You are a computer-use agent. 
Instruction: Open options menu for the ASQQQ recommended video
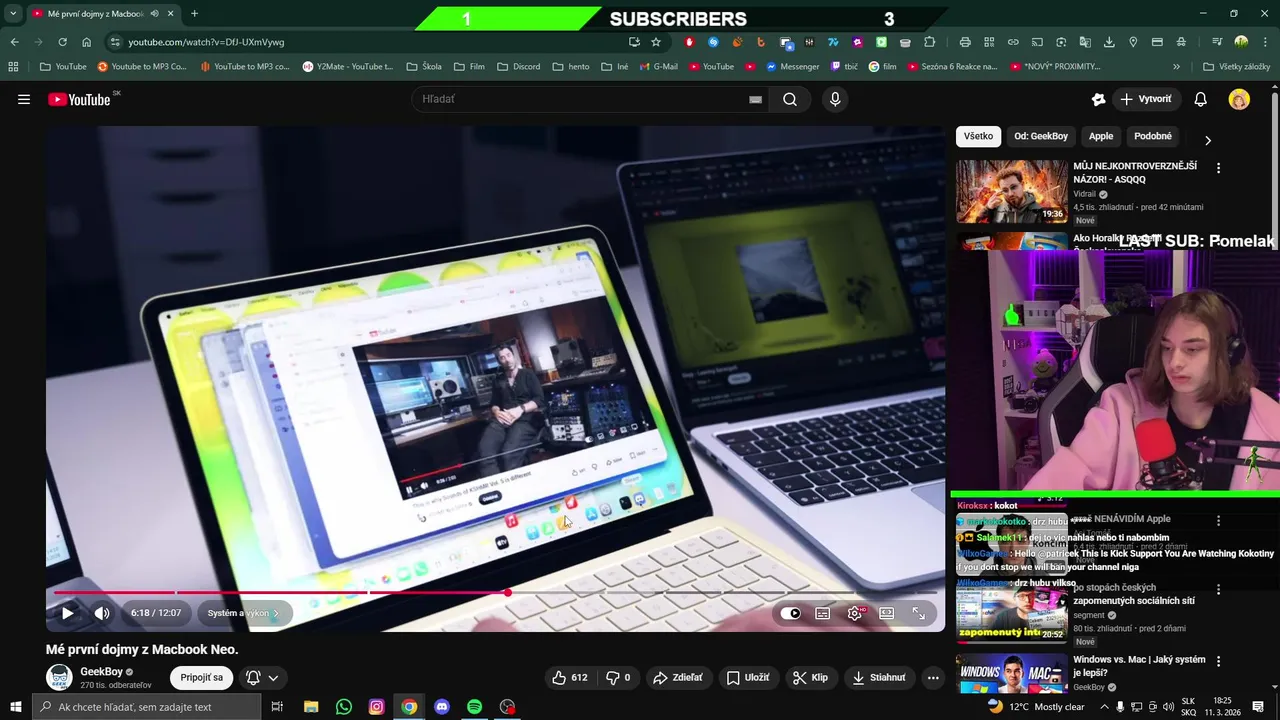(1218, 168)
